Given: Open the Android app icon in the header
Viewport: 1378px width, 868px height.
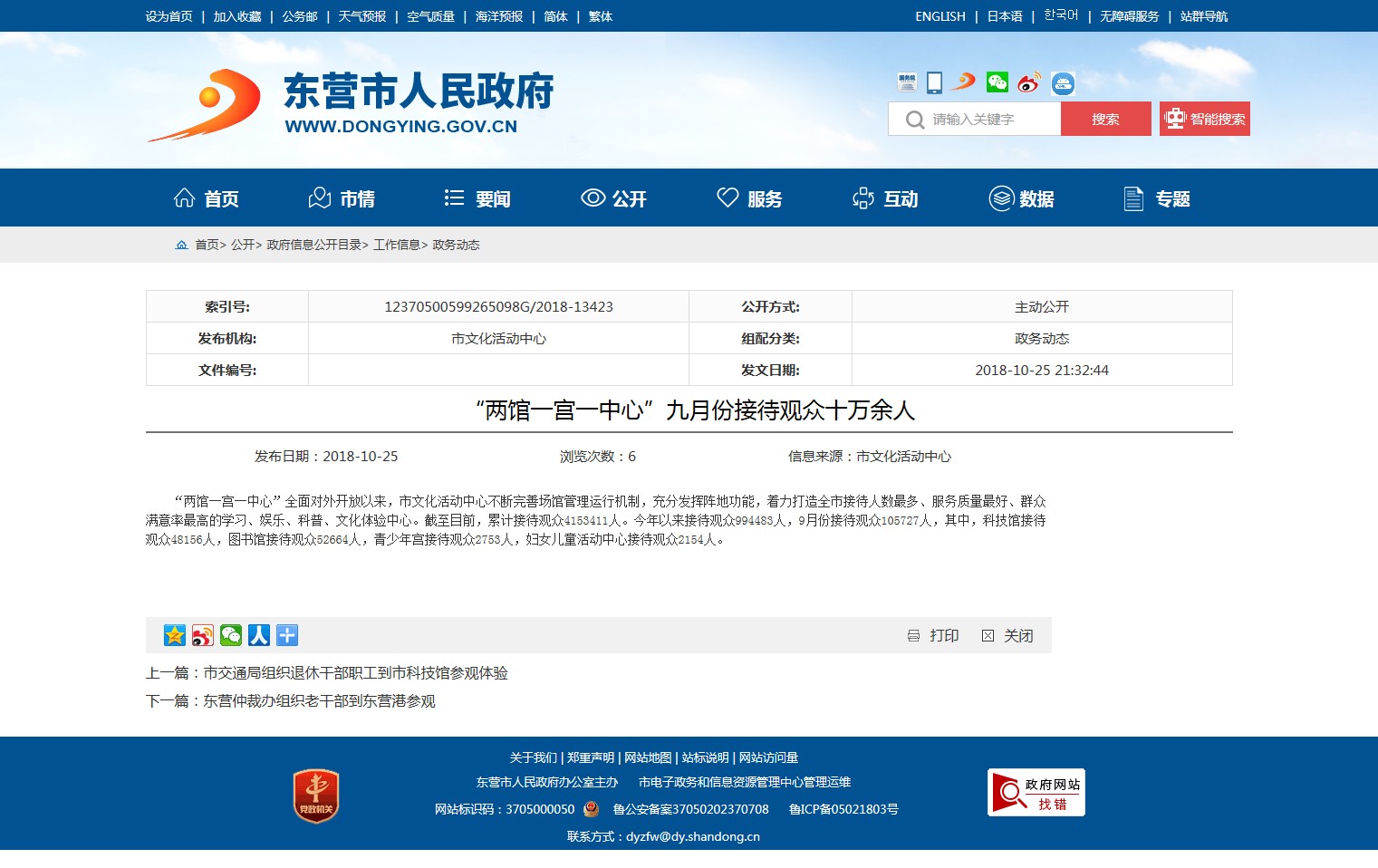Looking at the screenshot, I should 1063,83.
